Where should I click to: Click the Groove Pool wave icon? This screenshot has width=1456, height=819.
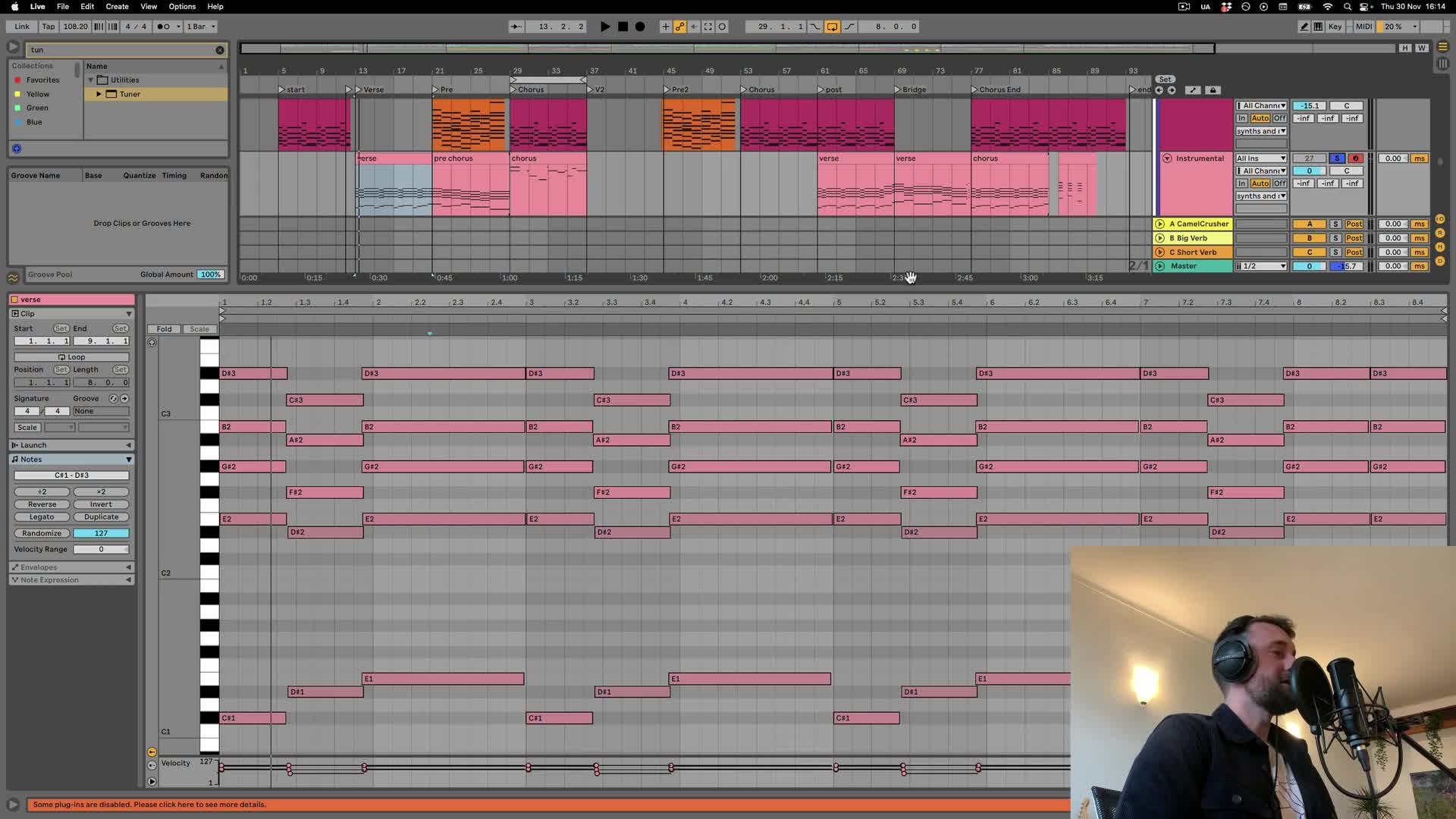coord(13,278)
